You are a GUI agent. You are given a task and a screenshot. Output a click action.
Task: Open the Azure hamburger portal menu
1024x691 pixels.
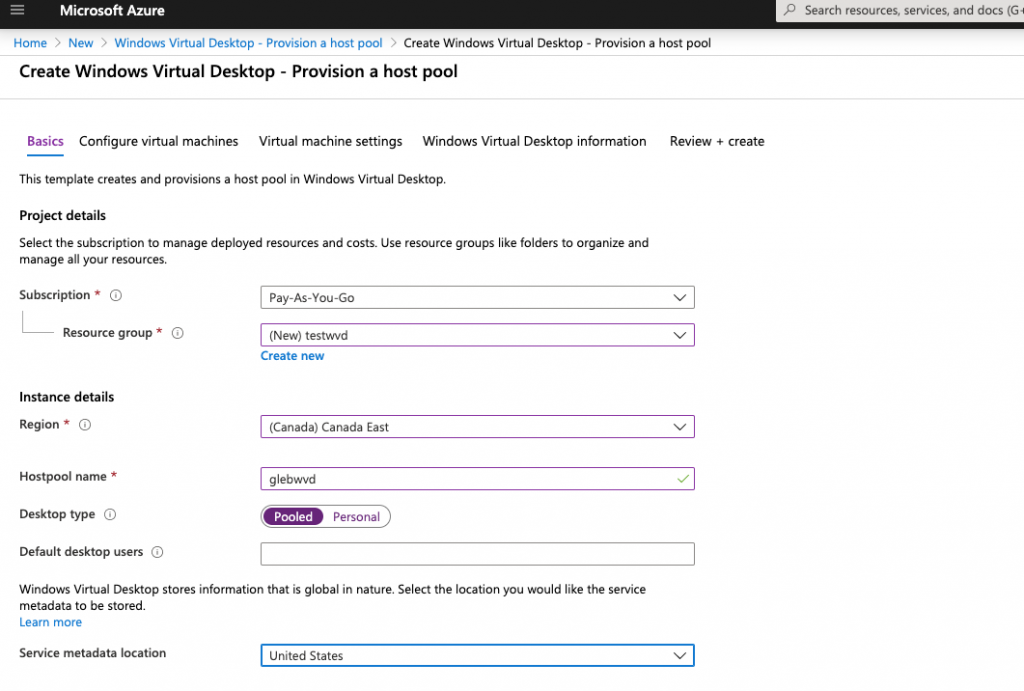(x=17, y=11)
